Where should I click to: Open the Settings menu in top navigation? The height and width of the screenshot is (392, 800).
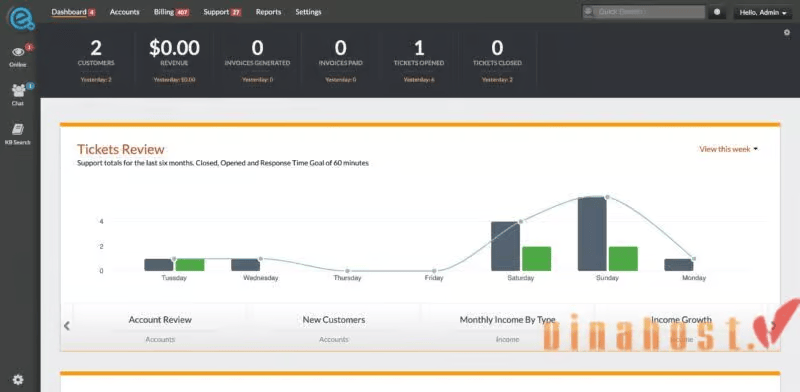308,12
